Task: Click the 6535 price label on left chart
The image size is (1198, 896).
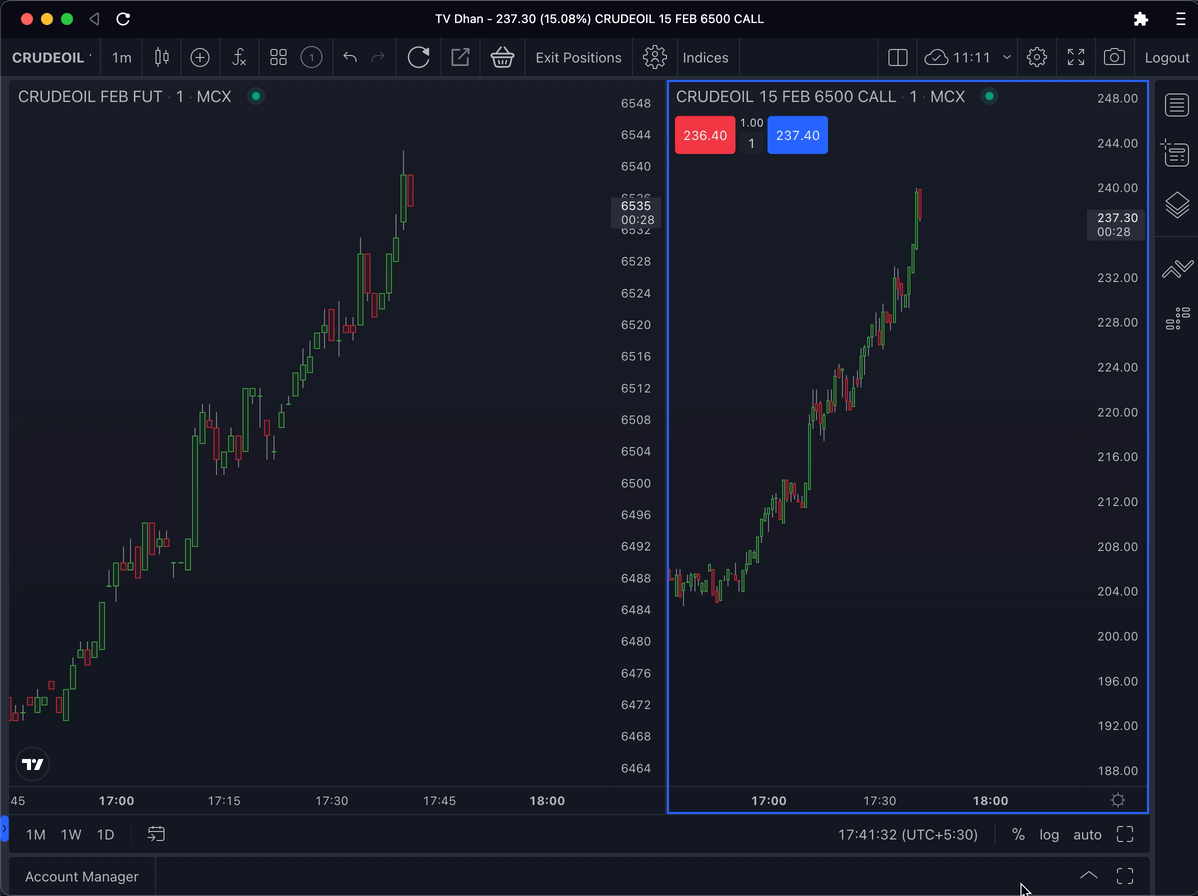Action: click(x=636, y=212)
